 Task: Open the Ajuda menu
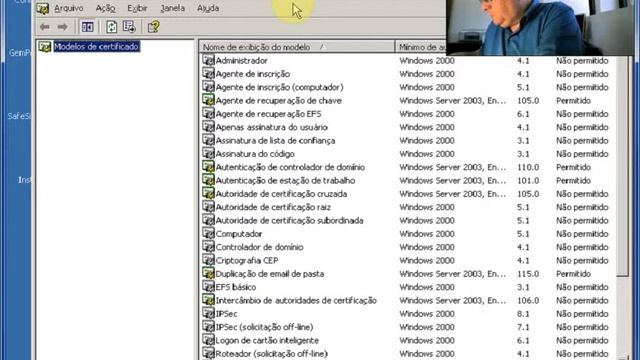[208, 8]
